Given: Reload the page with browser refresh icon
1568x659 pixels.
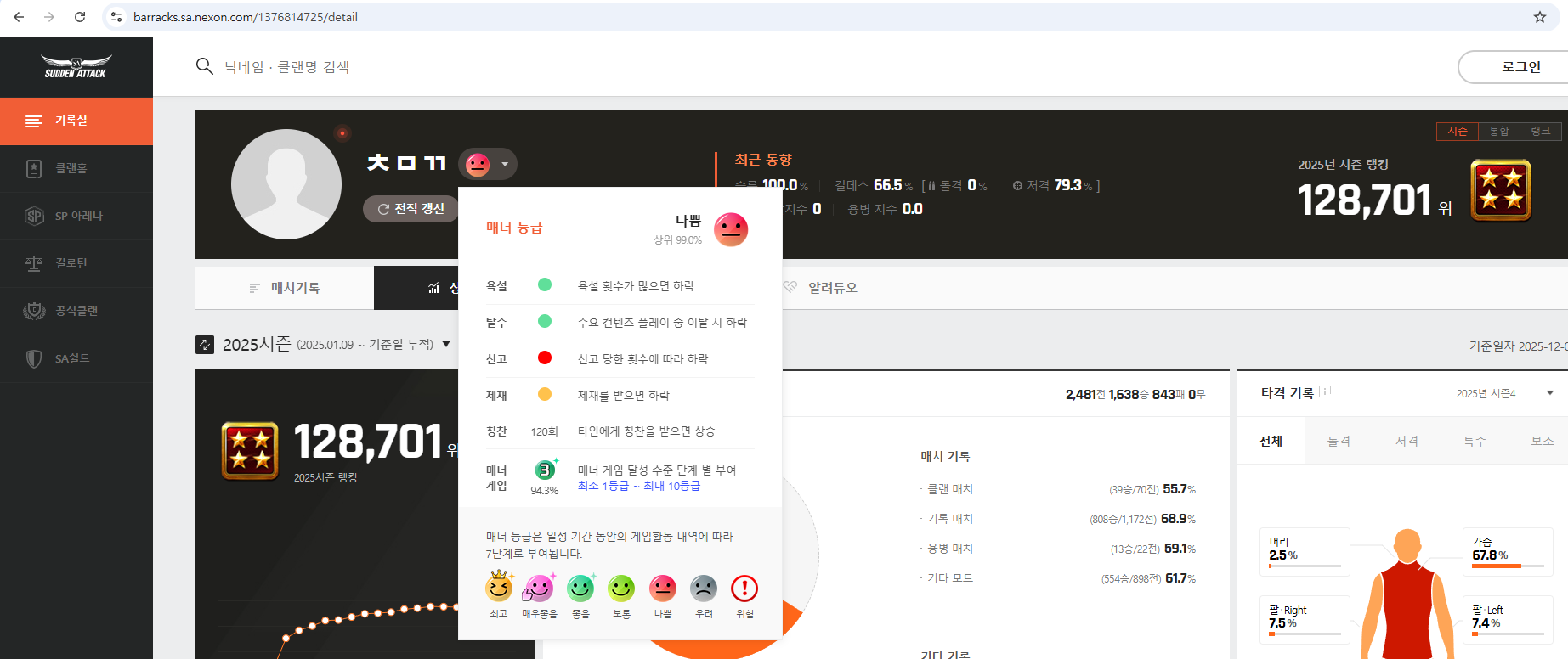Looking at the screenshot, I should [80, 17].
